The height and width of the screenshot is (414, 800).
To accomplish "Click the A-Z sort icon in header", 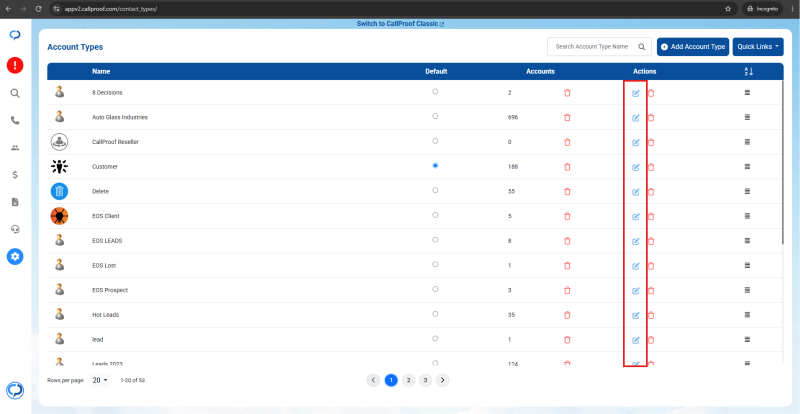I will coord(748,71).
